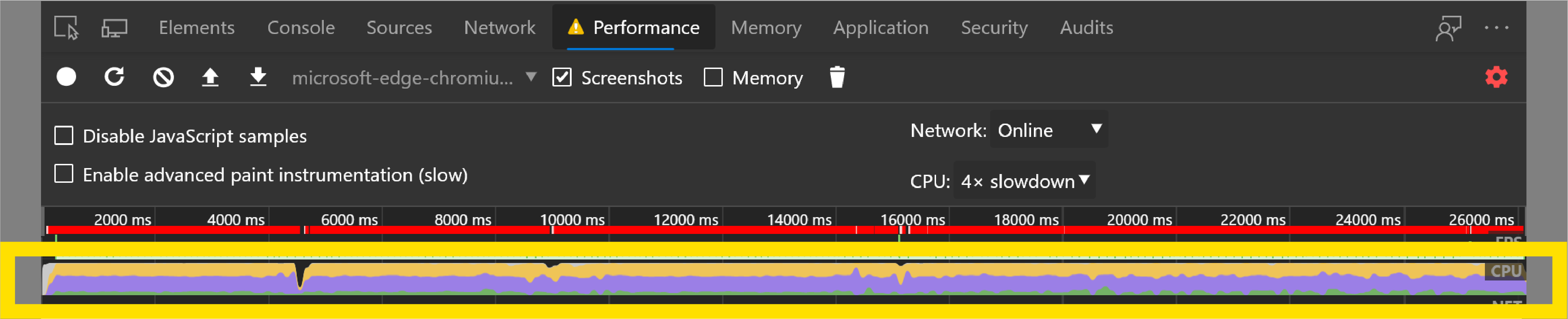Image resolution: width=1568 pixels, height=319 pixels.
Task: Activate the inspect element cursor tool
Action: [x=67, y=27]
